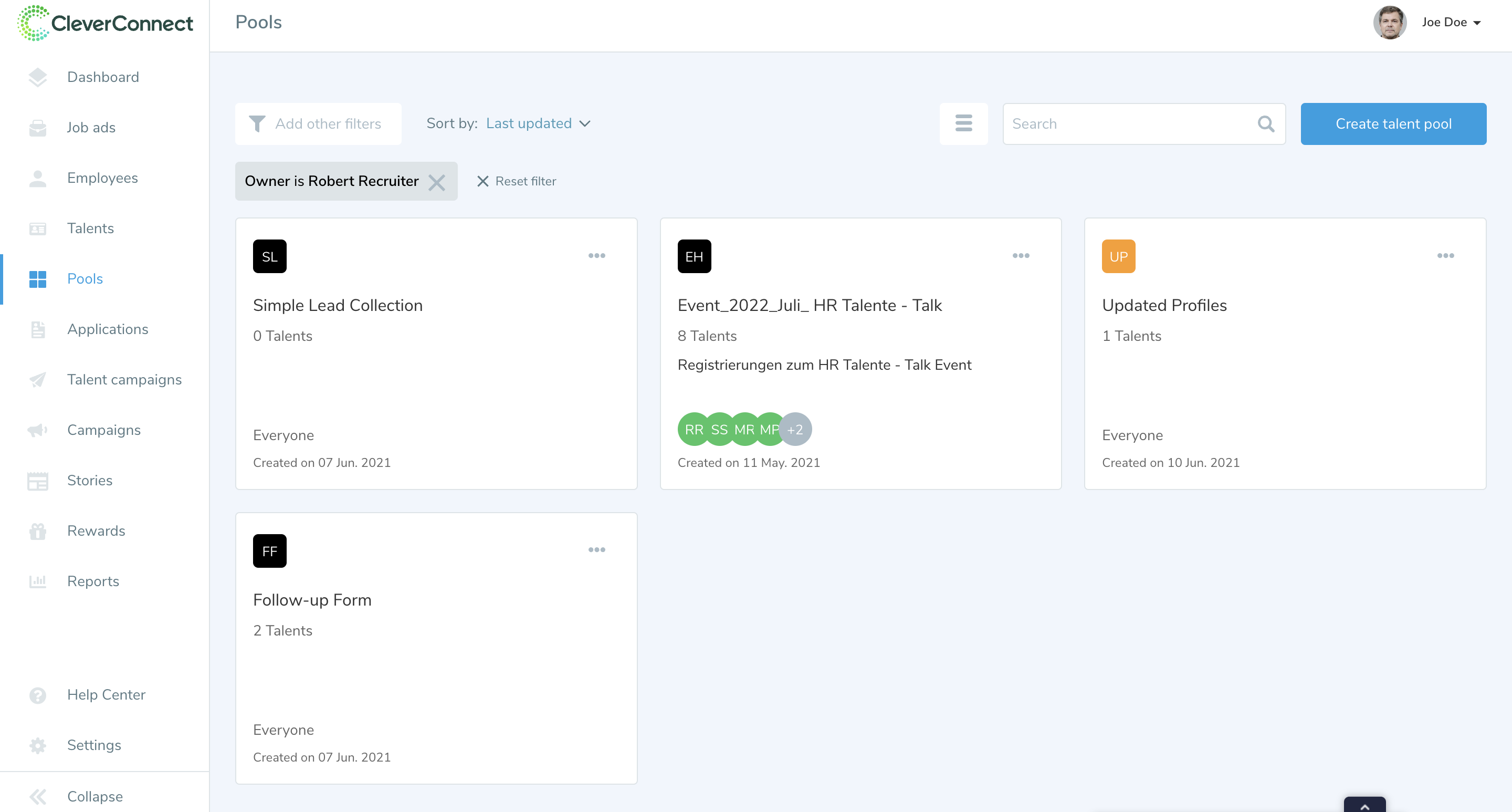Click the Reset filter link
Viewport: 1512px width, 812px height.
(517, 181)
